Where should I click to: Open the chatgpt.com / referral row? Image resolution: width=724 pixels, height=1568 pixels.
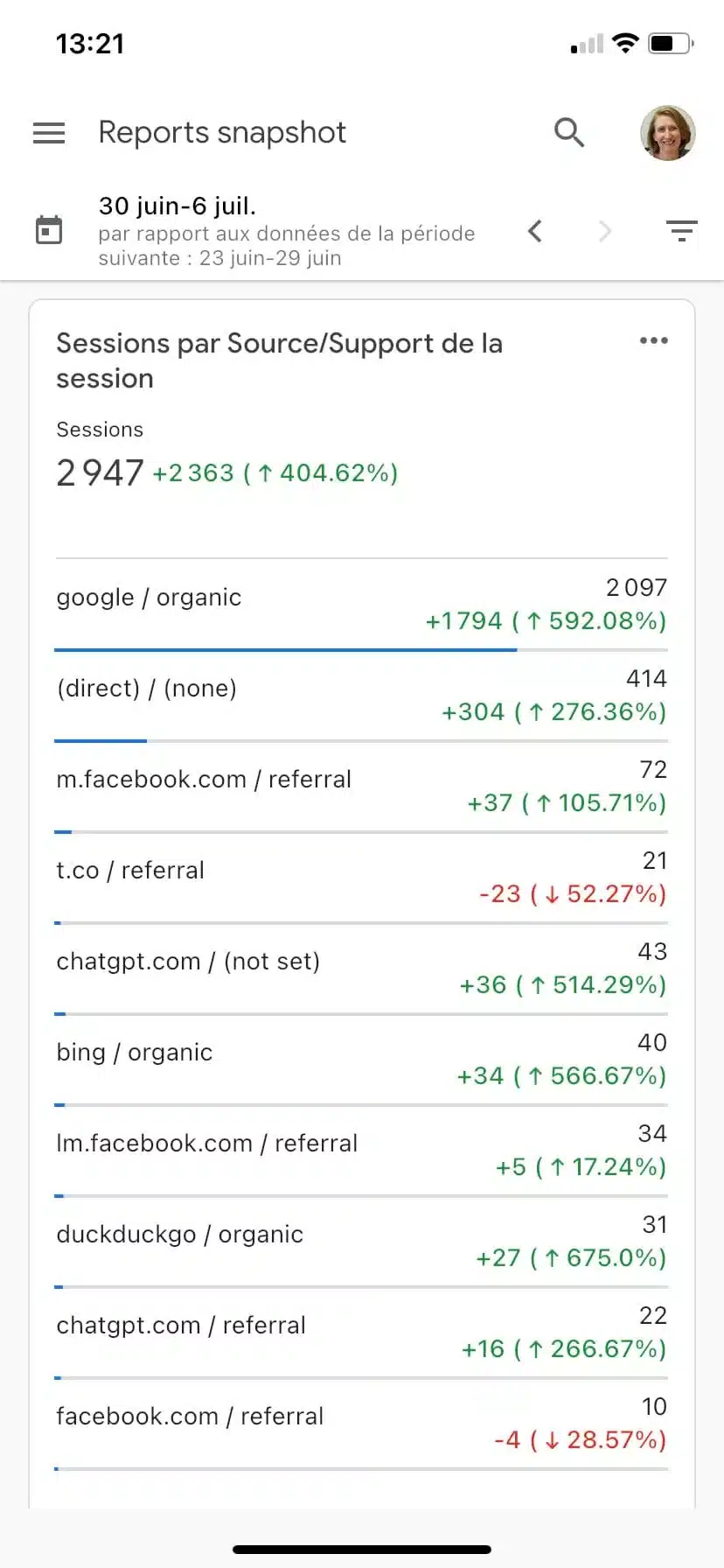[x=362, y=1333]
